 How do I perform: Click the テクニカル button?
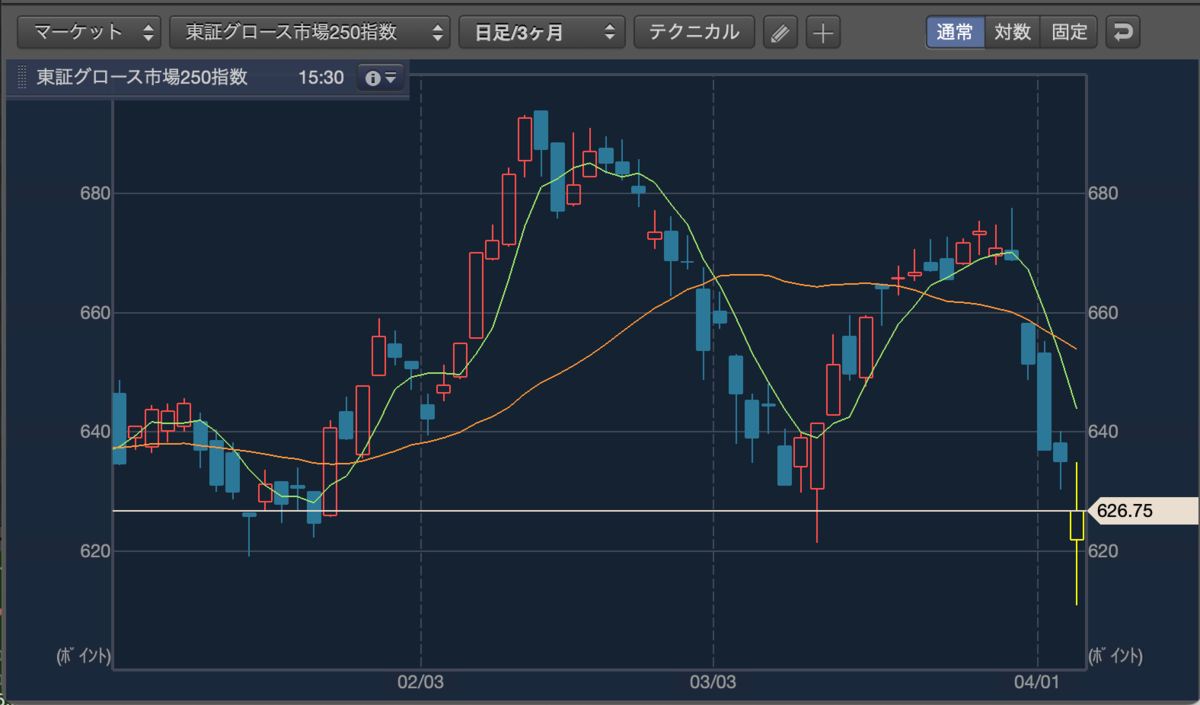(694, 32)
